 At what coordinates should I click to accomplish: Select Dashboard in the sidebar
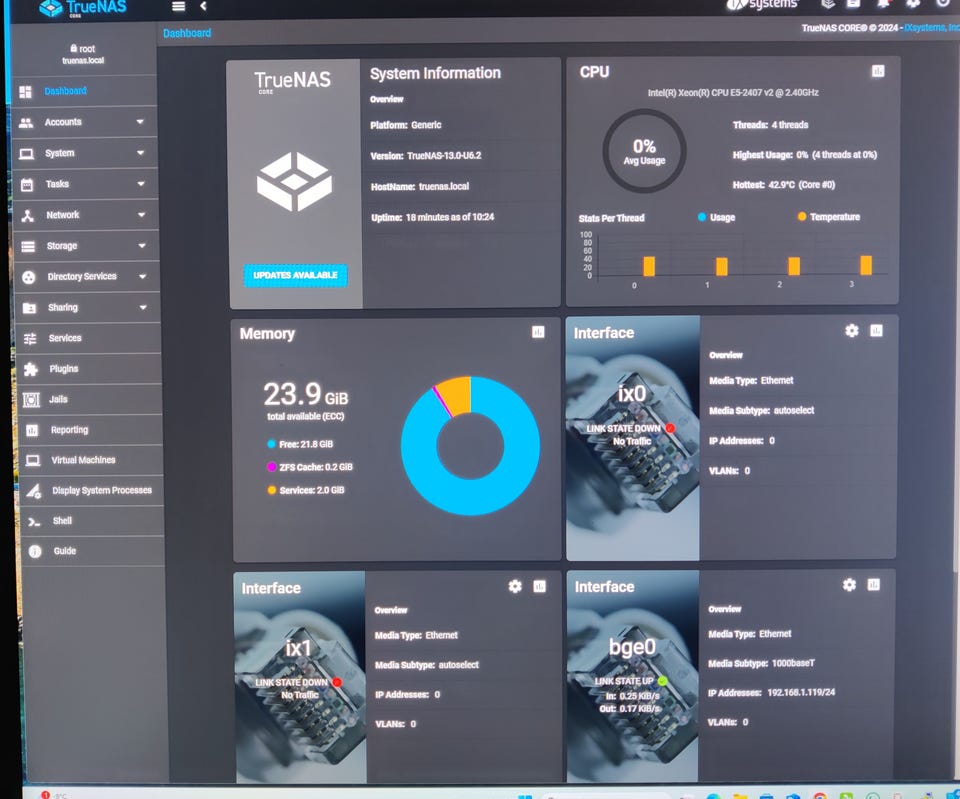[84, 91]
